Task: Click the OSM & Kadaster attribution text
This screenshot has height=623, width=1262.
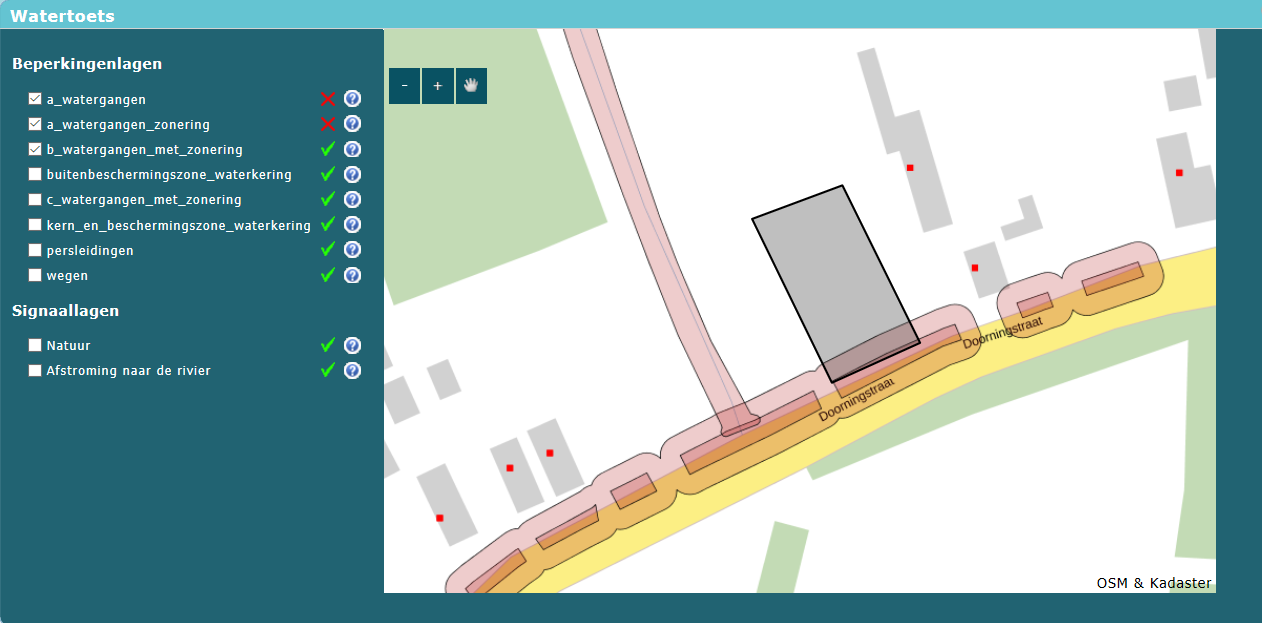Action: [1153, 583]
